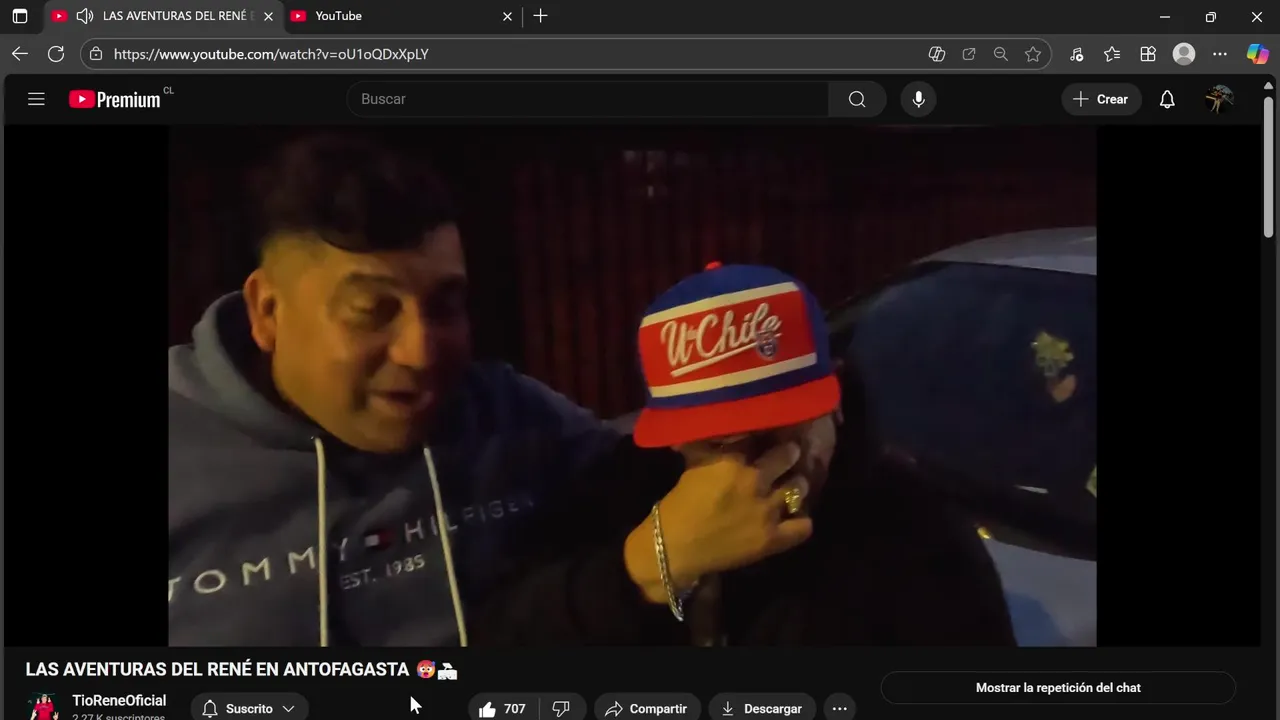The width and height of the screenshot is (1280, 720).
Task: Open the Favorites list icon
Action: [1112, 54]
